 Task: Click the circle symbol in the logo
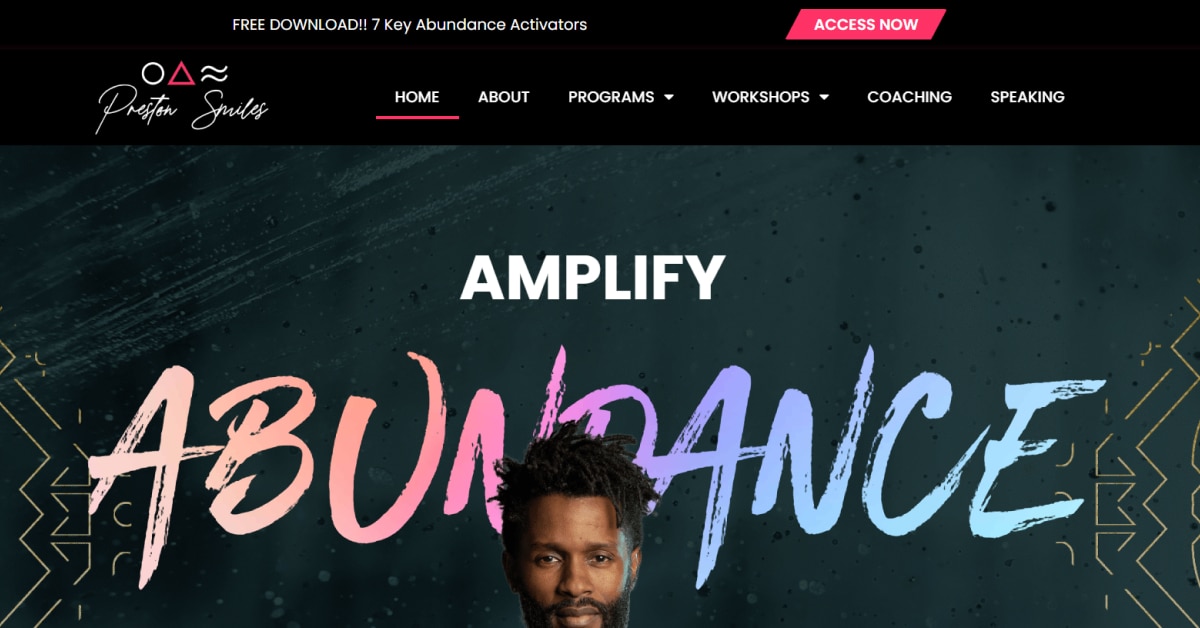coord(153,73)
